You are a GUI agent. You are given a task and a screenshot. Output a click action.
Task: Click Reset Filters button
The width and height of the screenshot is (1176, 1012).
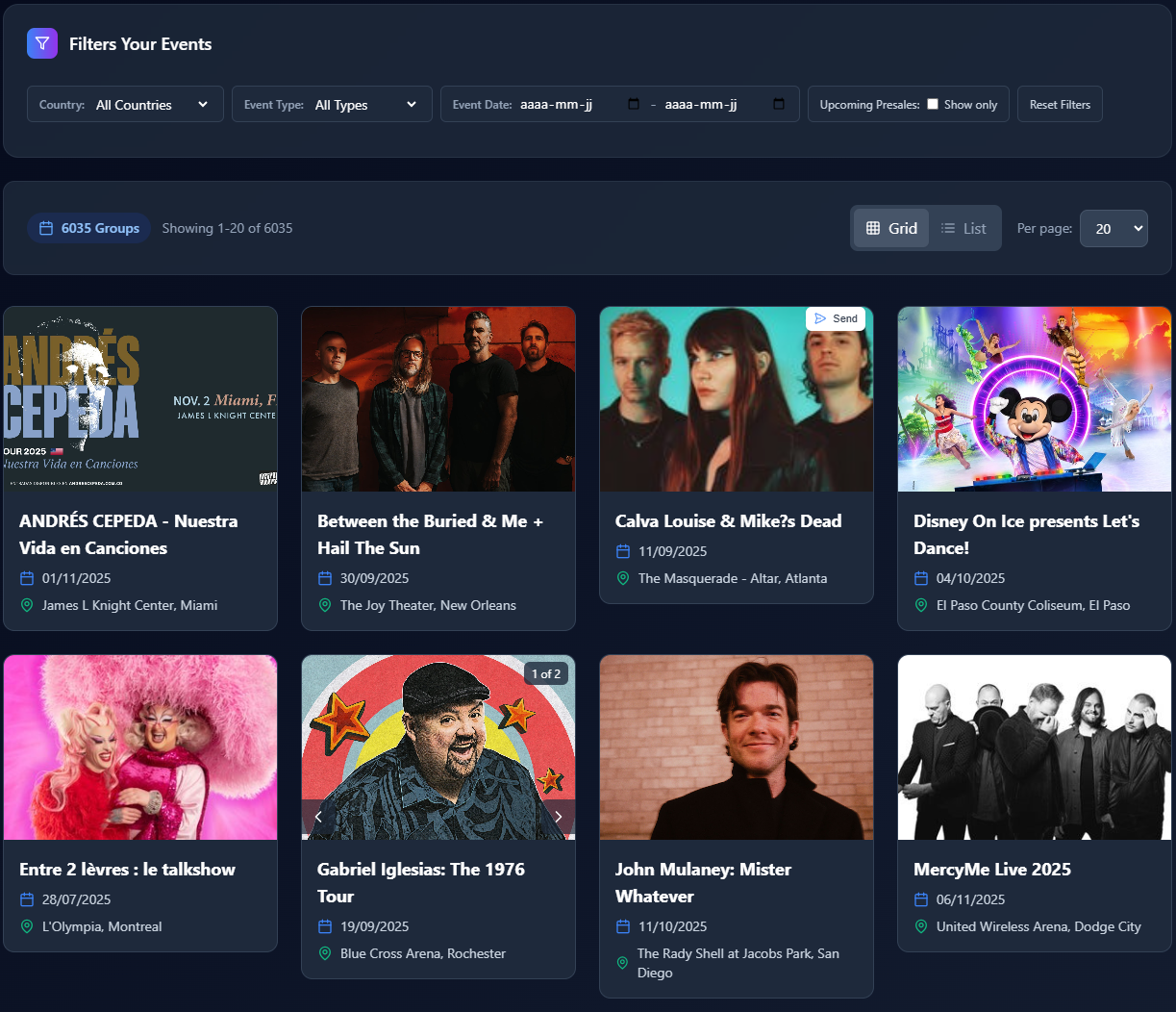coord(1060,104)
